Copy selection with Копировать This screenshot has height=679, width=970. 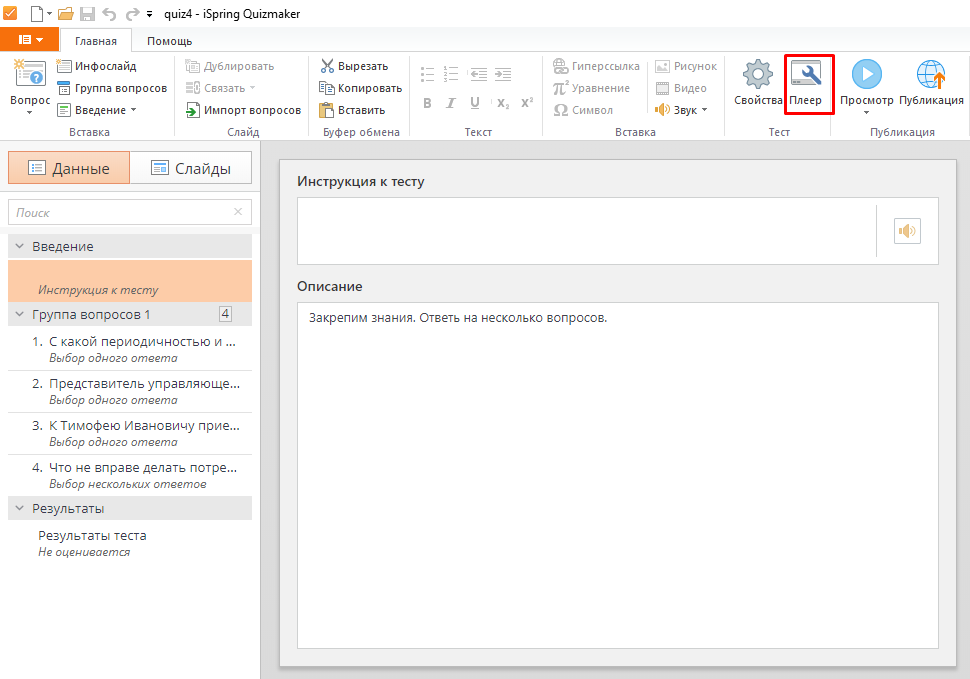click(x=361, y=88)
